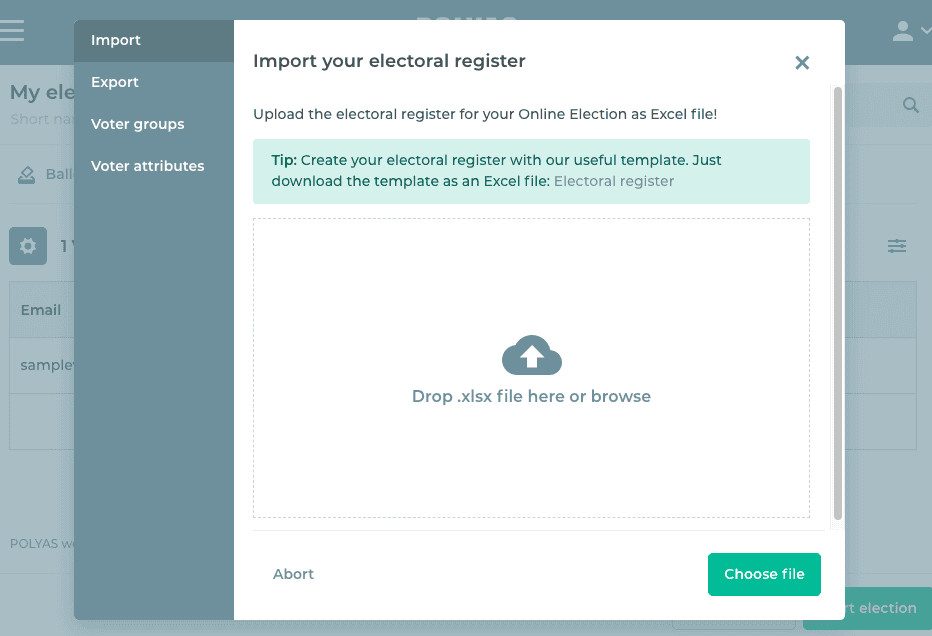
Task: Open the Voter groups section
Action: pos(137,124)
